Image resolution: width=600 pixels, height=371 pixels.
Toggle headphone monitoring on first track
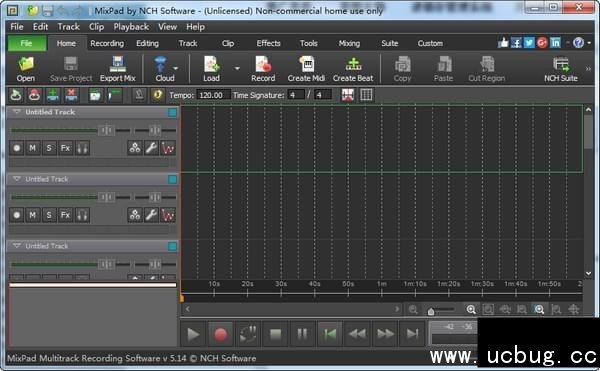coord(82,148)
